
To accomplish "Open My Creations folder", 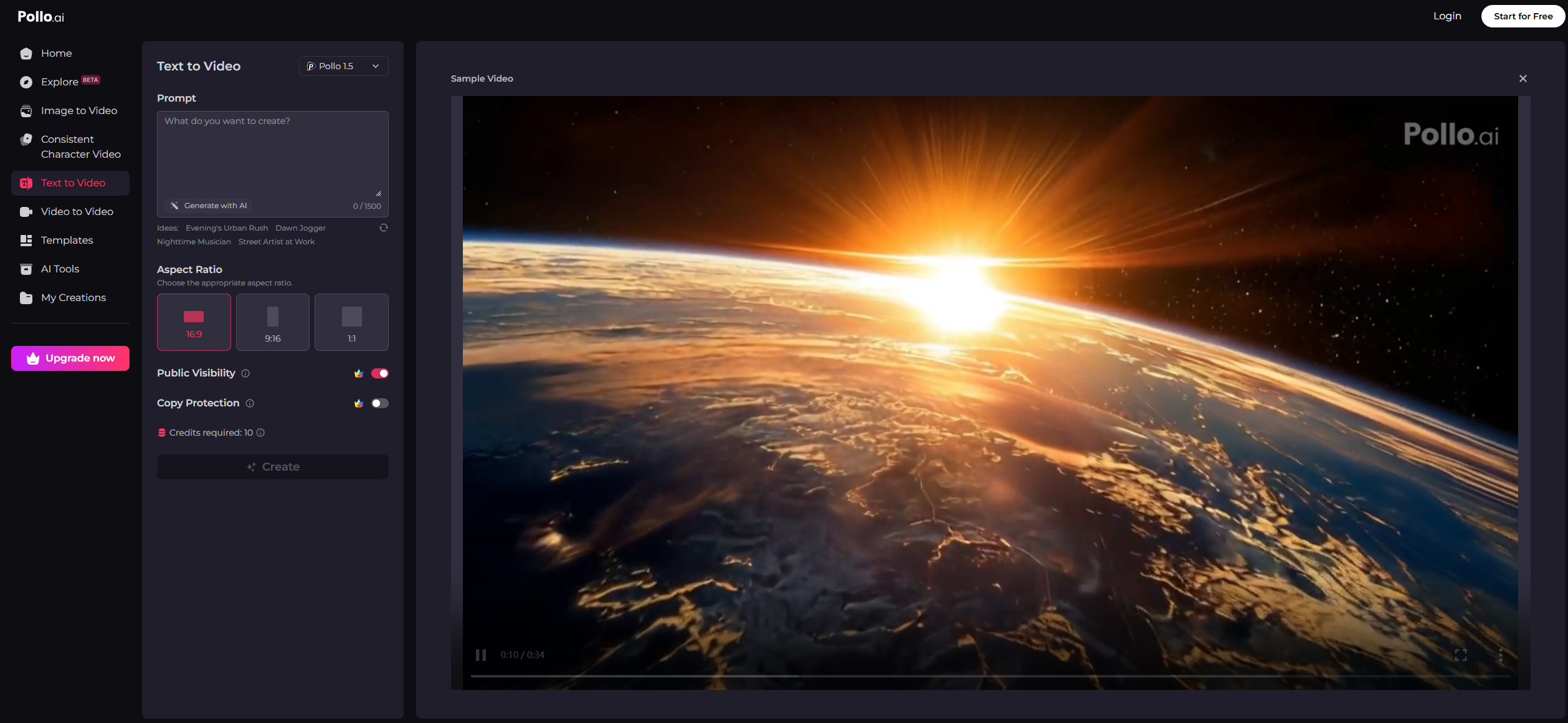I will [x=70, y=298].
